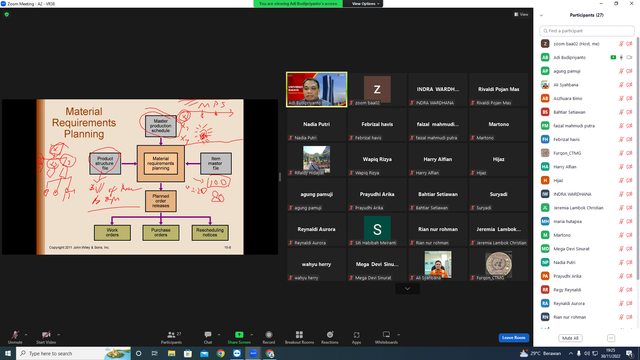The image size is (640, 360).
Task: Open the notification center icon
Action: click(630, 353)
